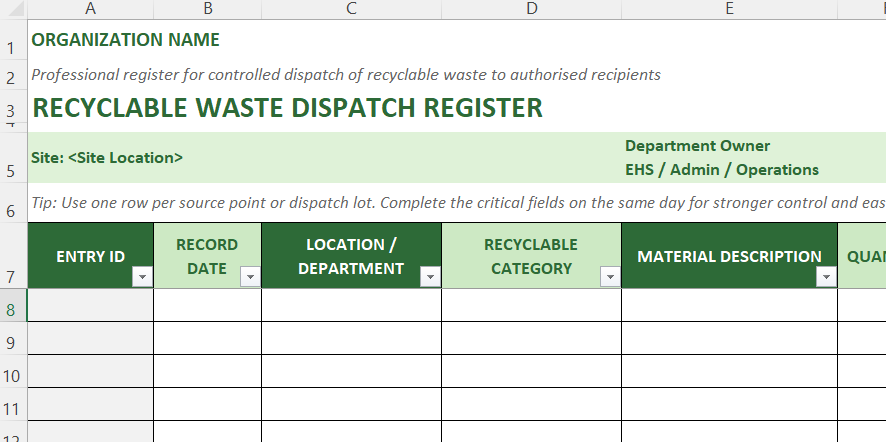Select row 8 header

(x=13, y=310)
